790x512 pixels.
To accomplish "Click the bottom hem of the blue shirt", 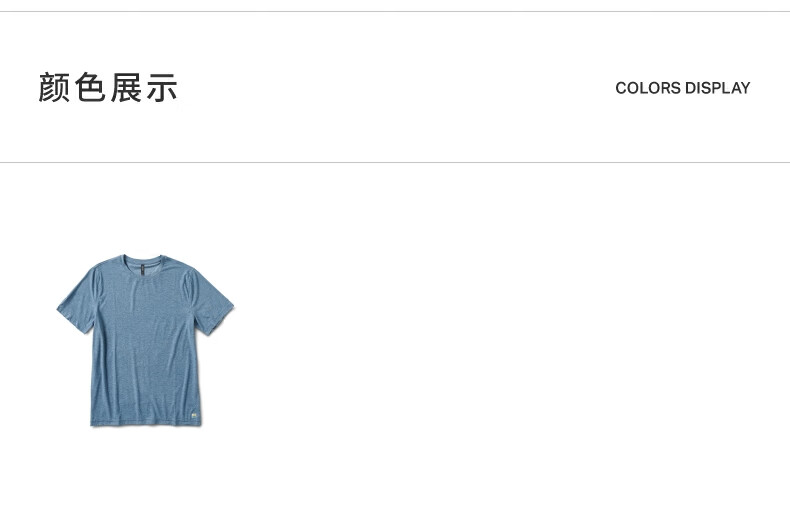I will tap(146, 423).
